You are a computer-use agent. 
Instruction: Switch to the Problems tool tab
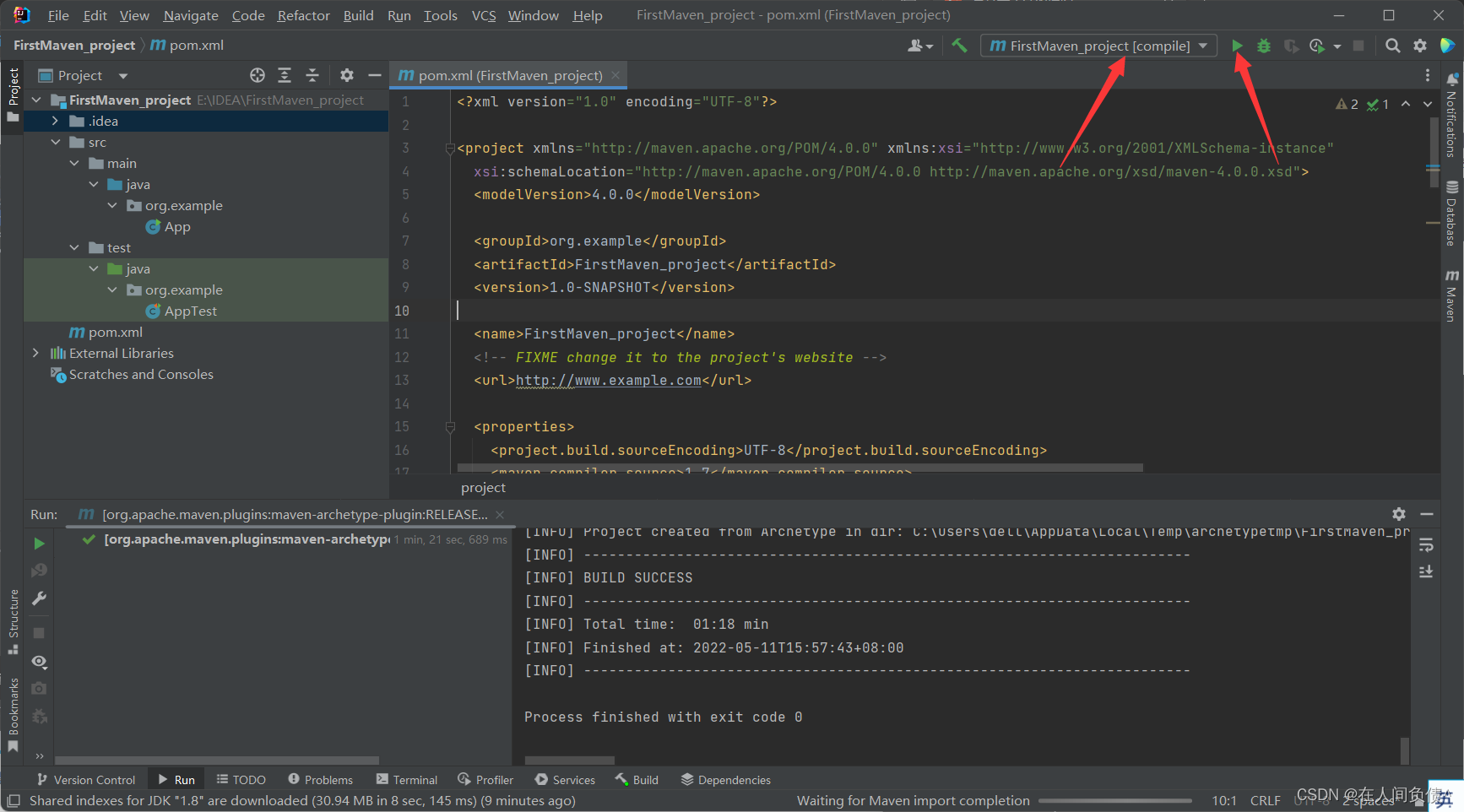tap(320, 780)
